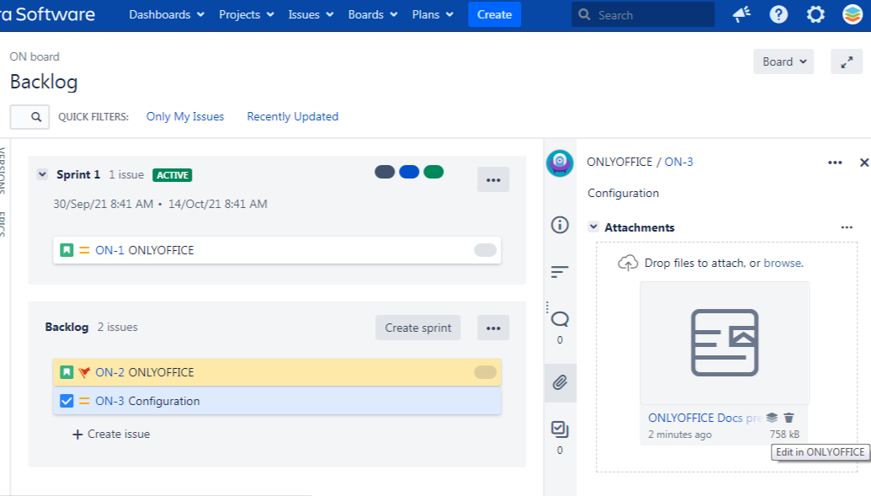Click the Create sprint button
Viewport: 871px width, 496px height.
click(418, 328)
